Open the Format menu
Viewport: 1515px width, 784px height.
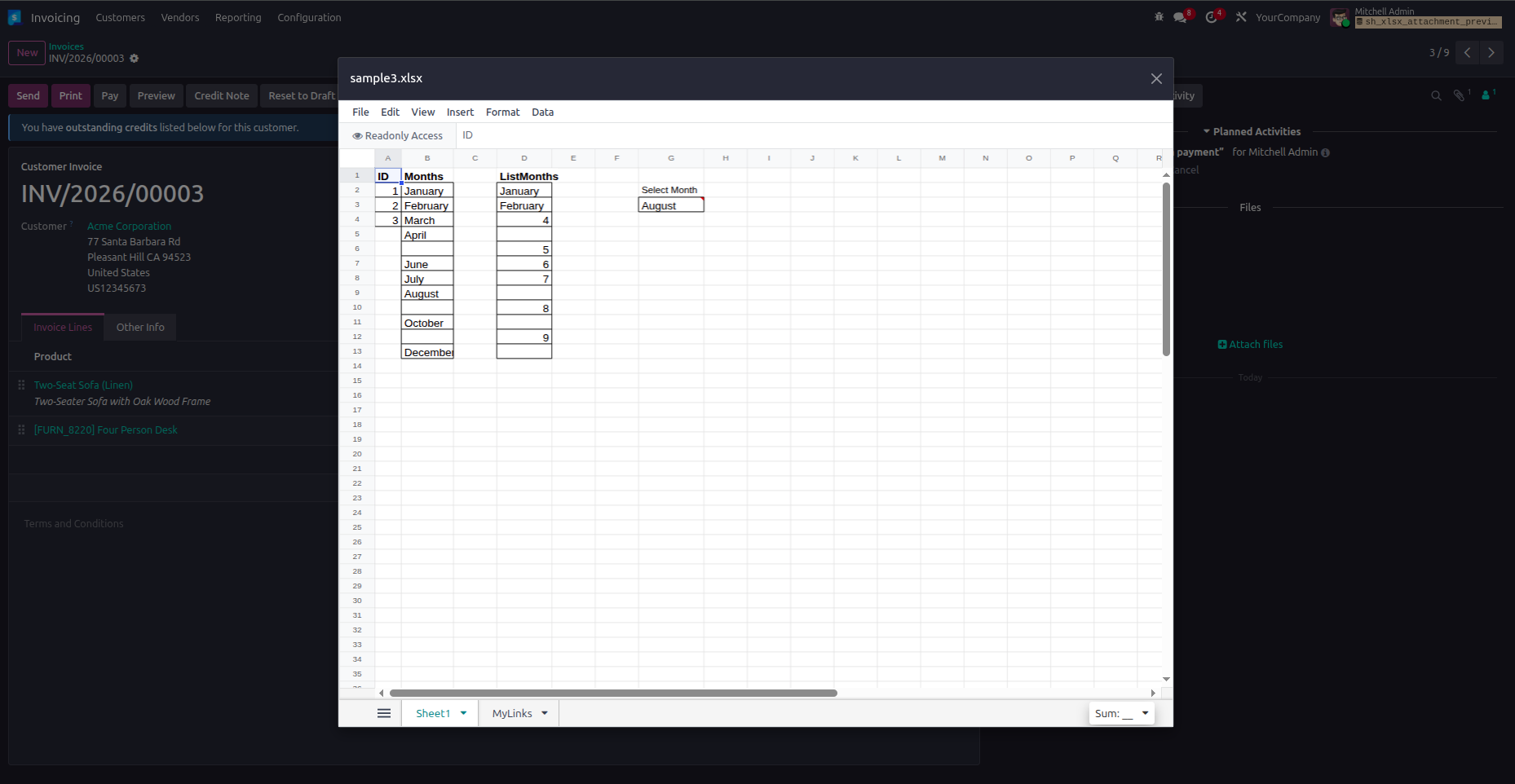(x=502, y=112)
